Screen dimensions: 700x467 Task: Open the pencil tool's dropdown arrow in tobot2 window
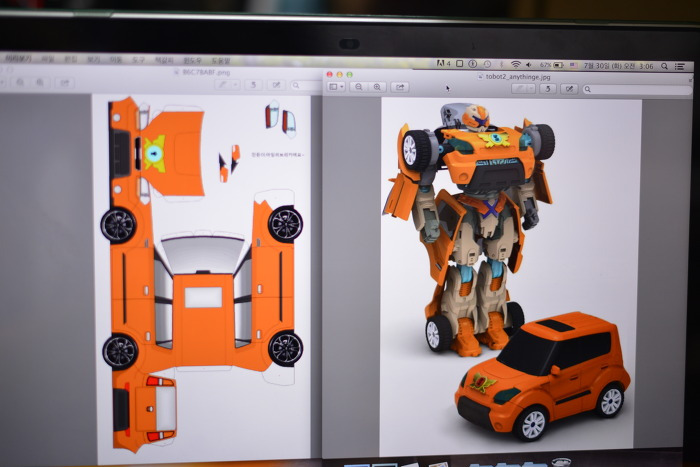point(530,88)
